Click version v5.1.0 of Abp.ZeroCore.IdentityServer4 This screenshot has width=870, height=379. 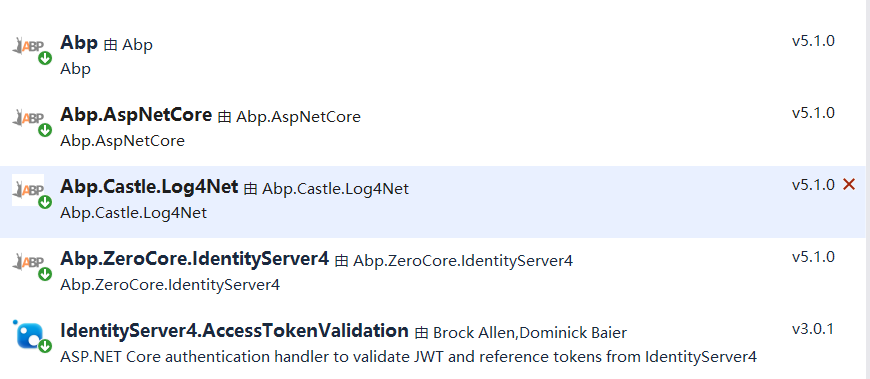pos(813,257)
